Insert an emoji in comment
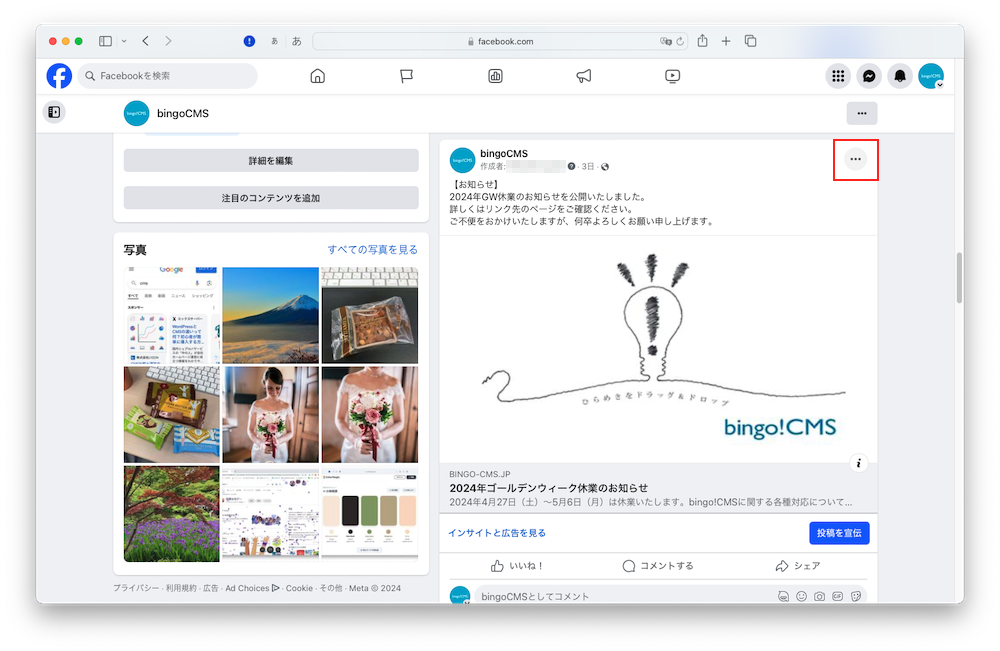This screenshot has width=1000, height=651. point(802,596)
